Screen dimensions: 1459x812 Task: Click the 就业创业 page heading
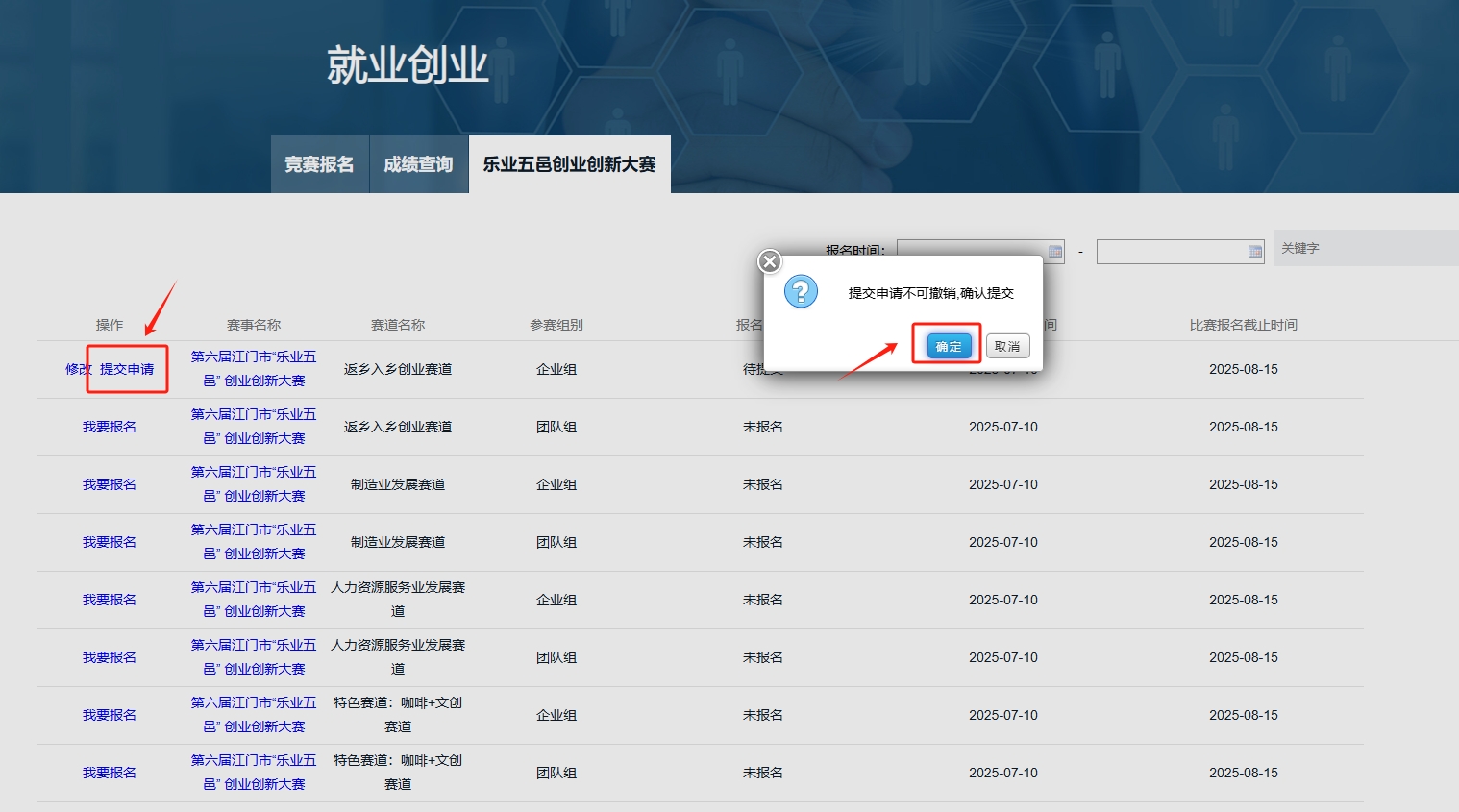[x=408, y=65]
